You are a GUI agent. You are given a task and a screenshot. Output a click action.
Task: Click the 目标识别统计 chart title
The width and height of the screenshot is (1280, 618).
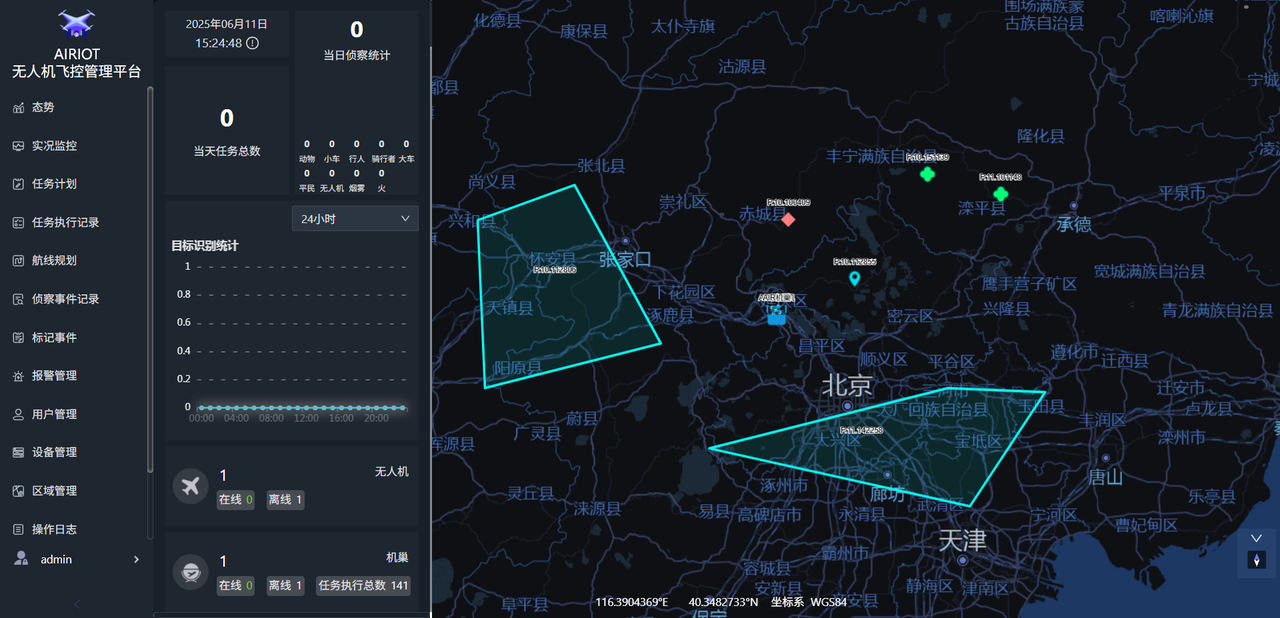(x=205, y=246)
